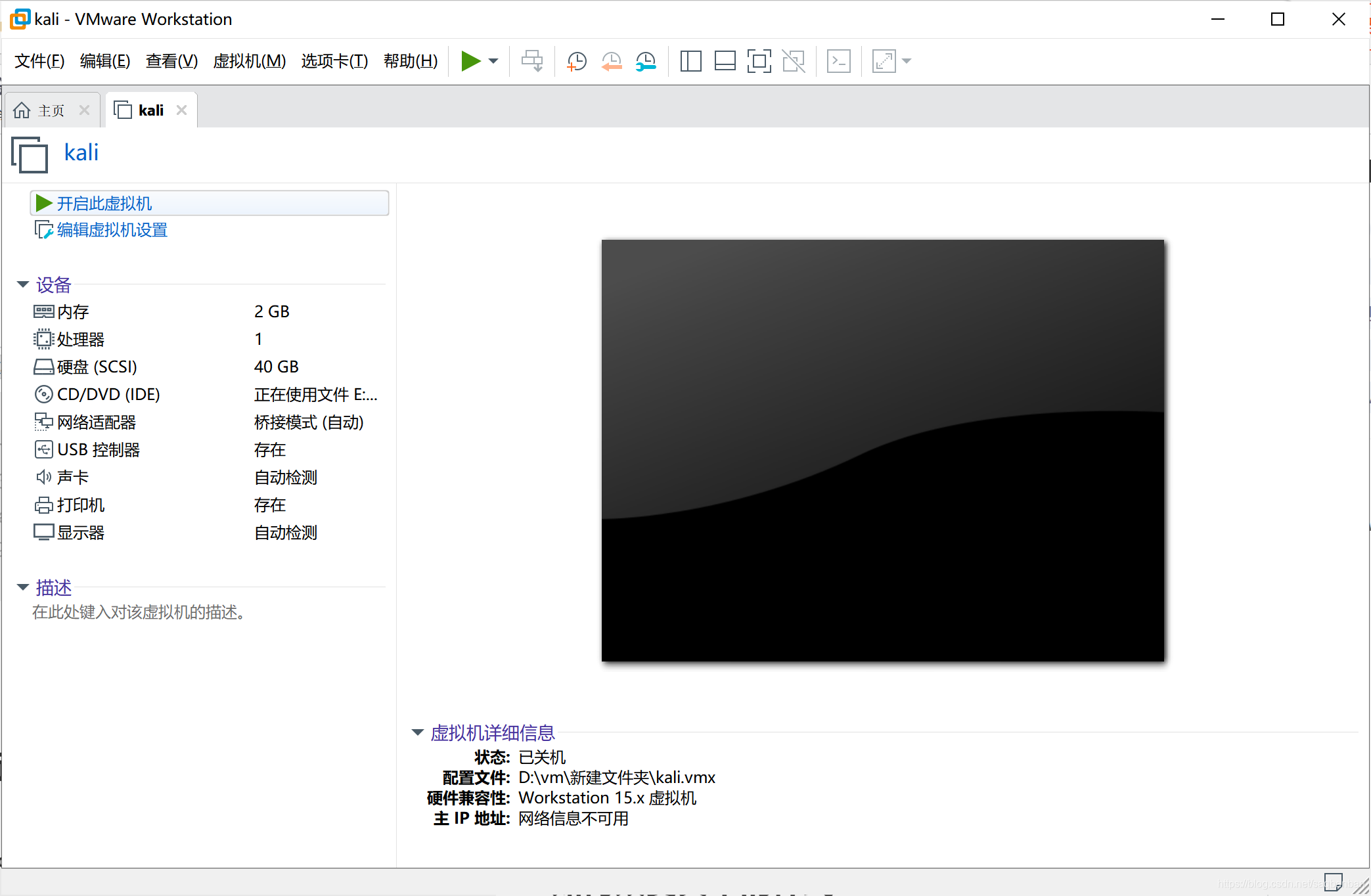The image size is (1371, 896).
Task: Open the 选项卡(T) menu
Action: click(334, 61)
